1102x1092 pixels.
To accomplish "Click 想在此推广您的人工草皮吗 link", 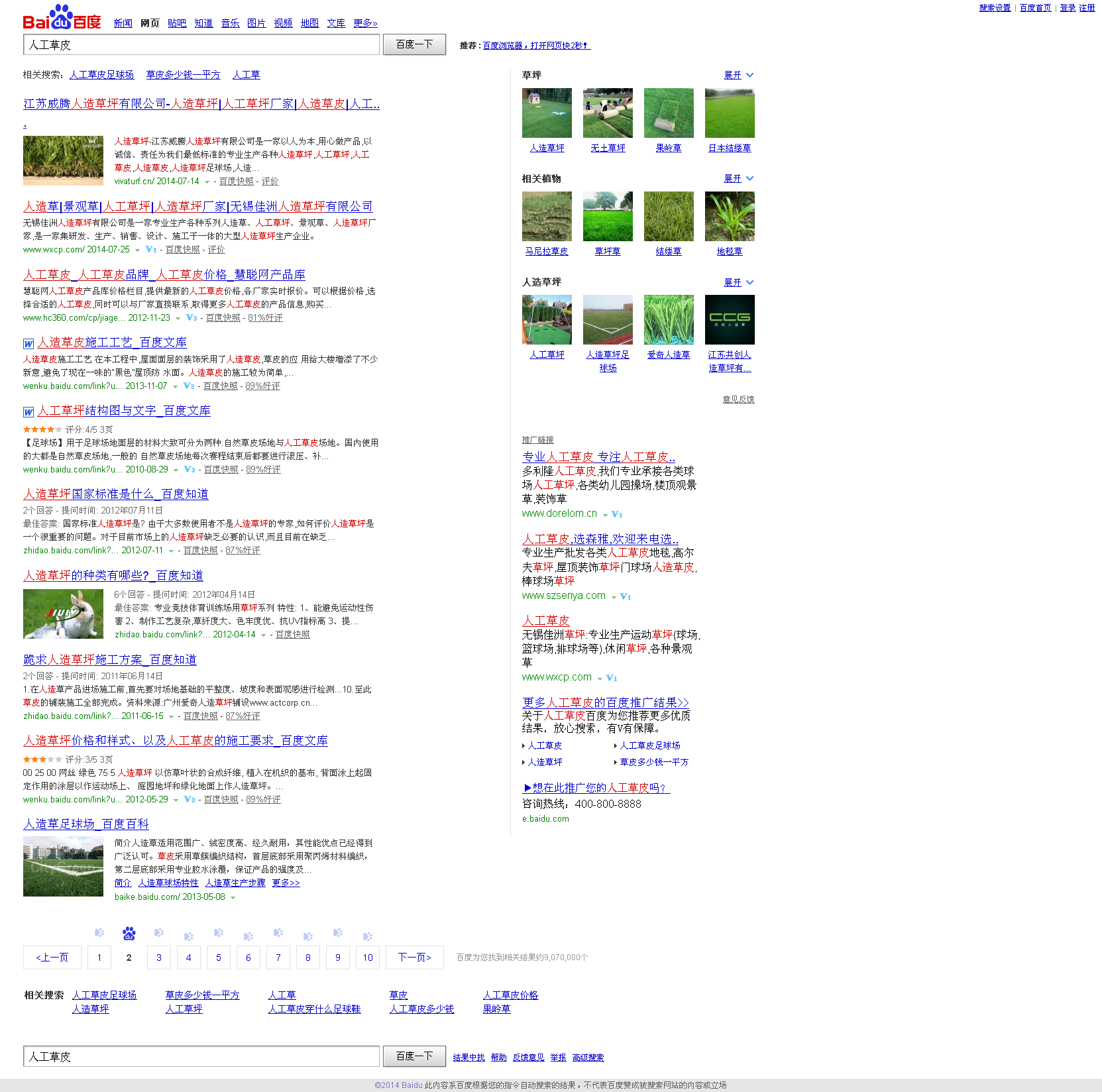I will coord(596,788).
